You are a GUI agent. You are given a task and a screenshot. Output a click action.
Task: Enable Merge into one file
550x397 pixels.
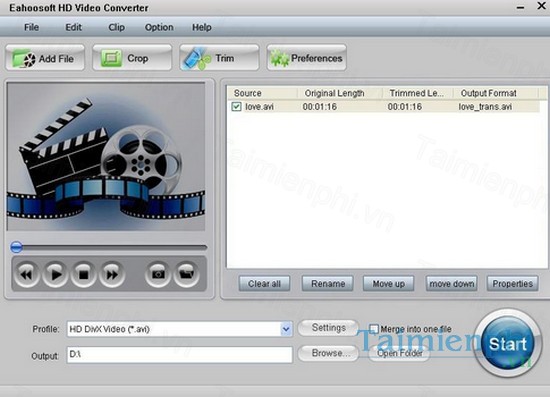[374, 329]
